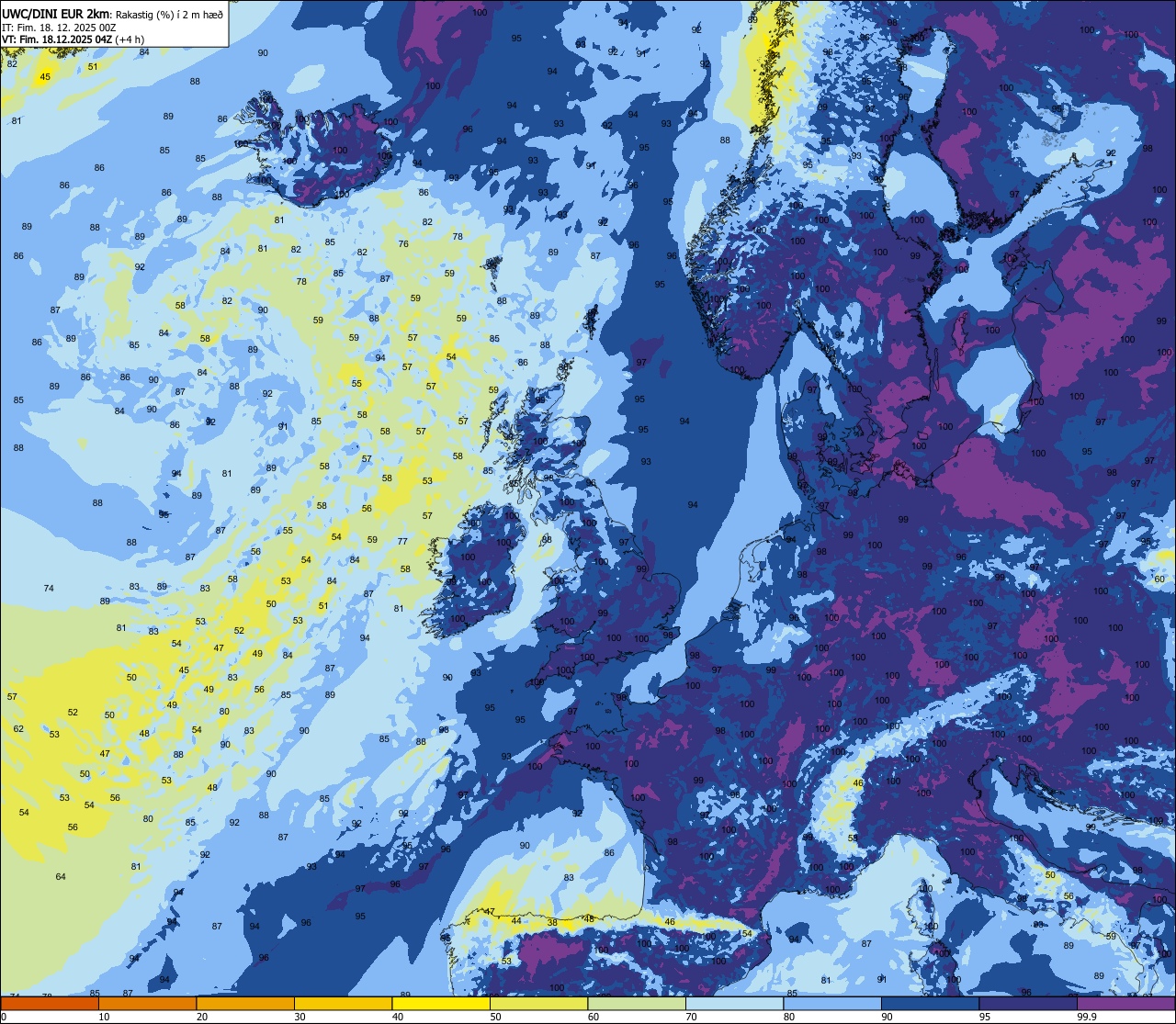This screenshot has height=1024, width=1176.
Task: Click the legend tick label "20"
Action: 202,1017
